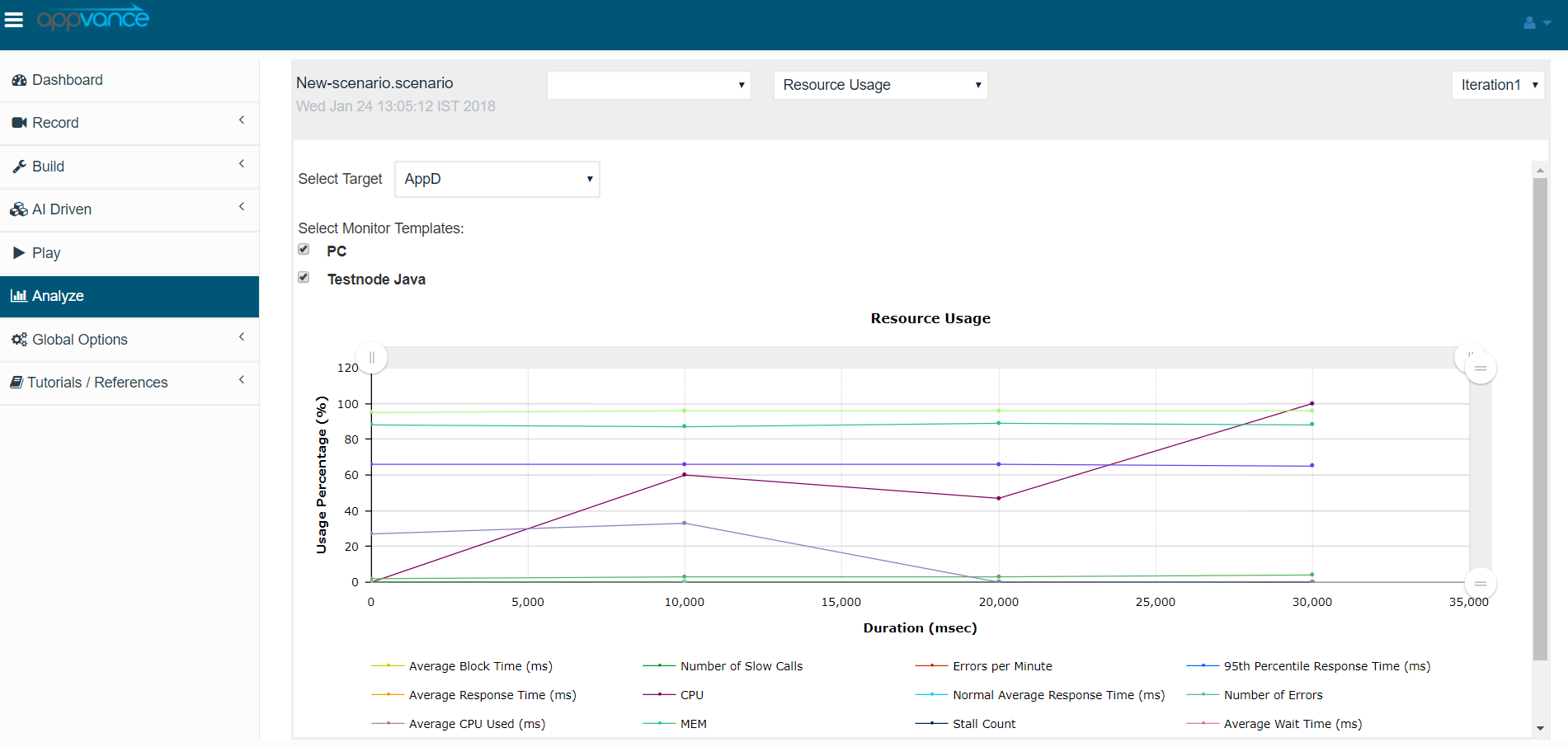This screenshot has height=747, width=1568.
Task: Open the Resource Usage dropdown
Action: point(880,85)
